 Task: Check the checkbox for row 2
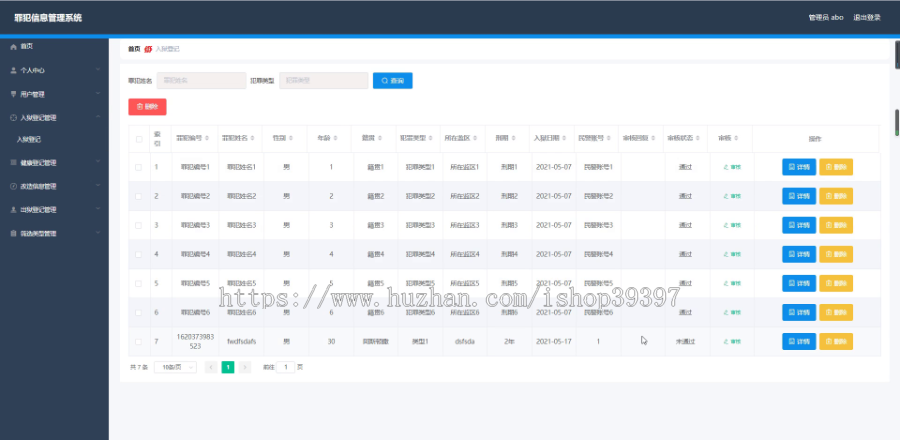click(138, 196)
